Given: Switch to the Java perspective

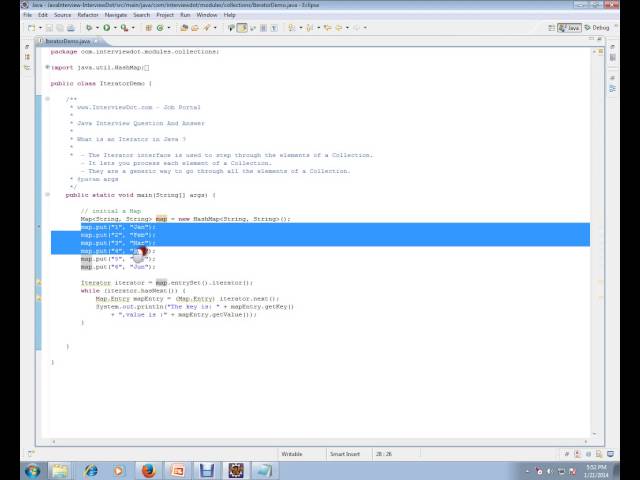Looking at the screenshot, I should pos(569,28).
